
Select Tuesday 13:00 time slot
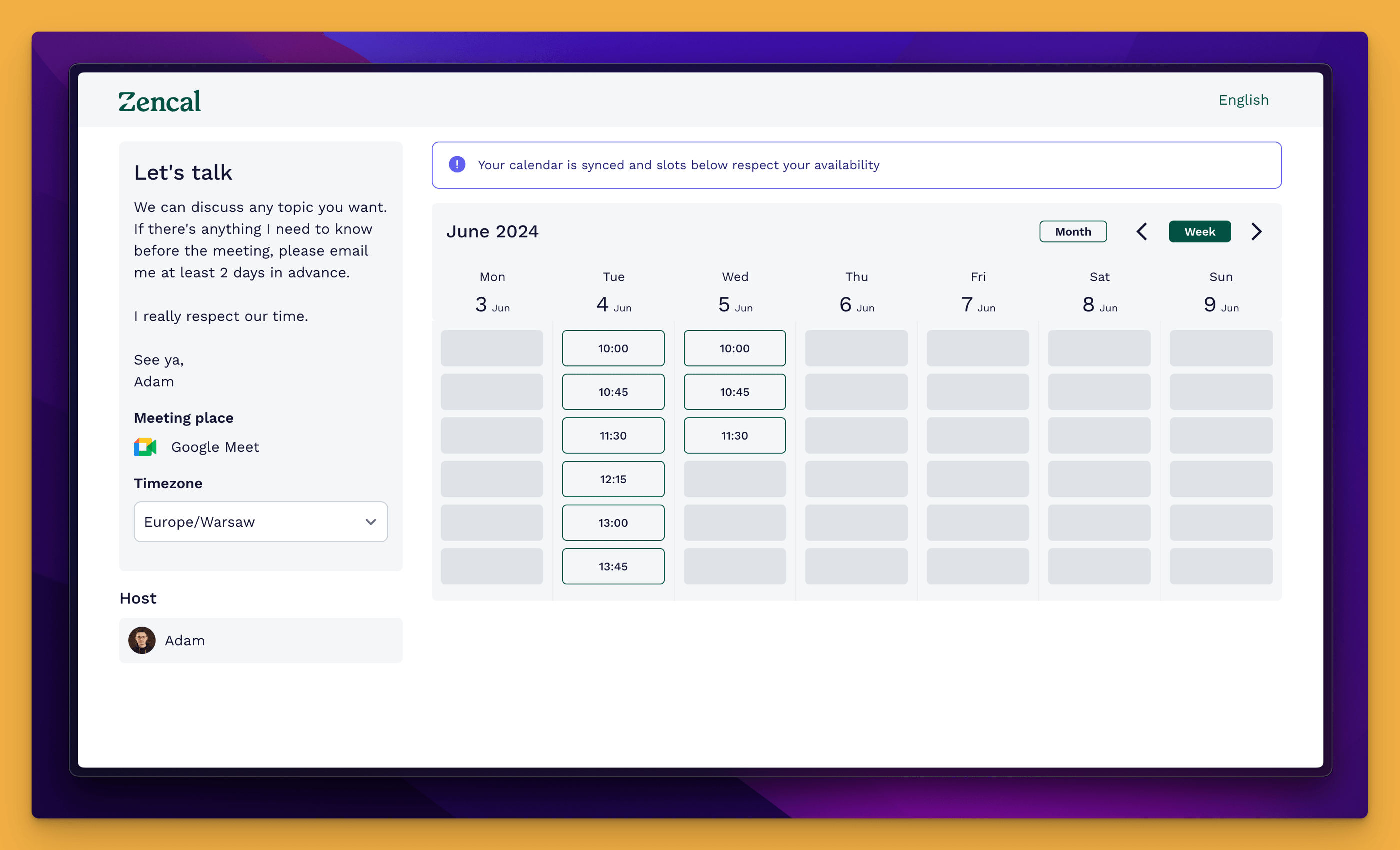(x=613, y=522)
